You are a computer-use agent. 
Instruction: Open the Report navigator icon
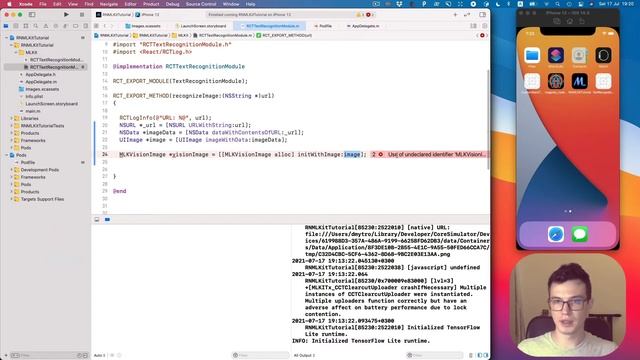85,26
